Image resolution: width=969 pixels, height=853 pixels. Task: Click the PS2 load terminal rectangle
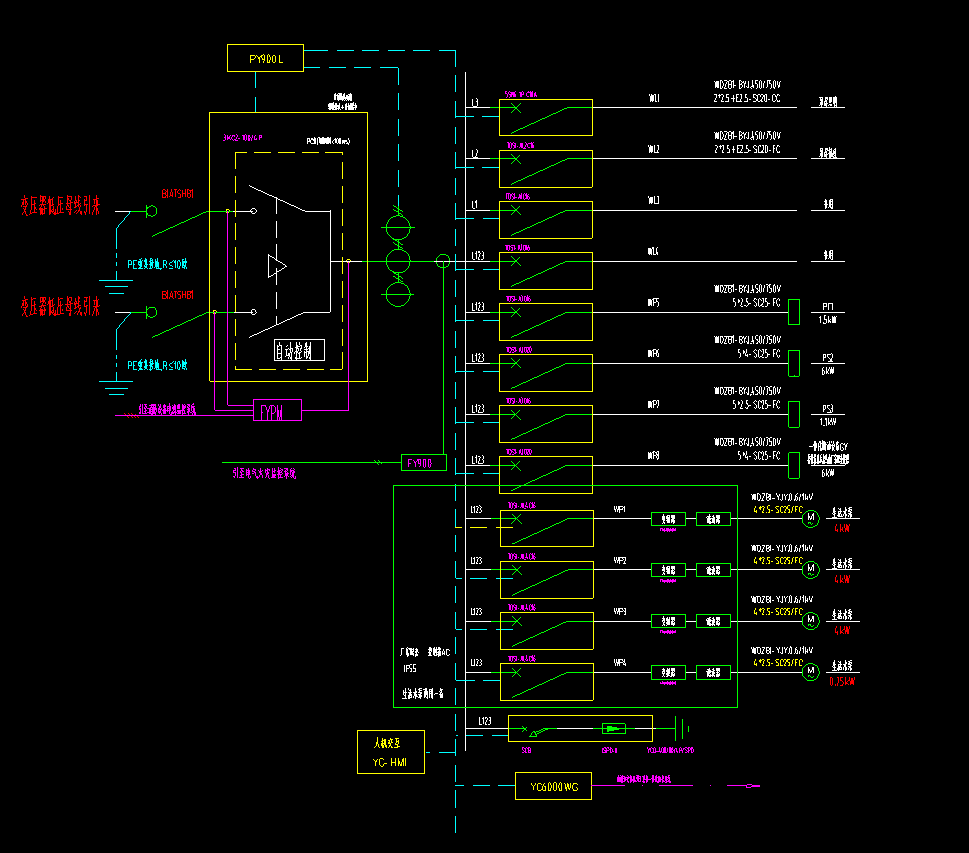pos(794,363)
